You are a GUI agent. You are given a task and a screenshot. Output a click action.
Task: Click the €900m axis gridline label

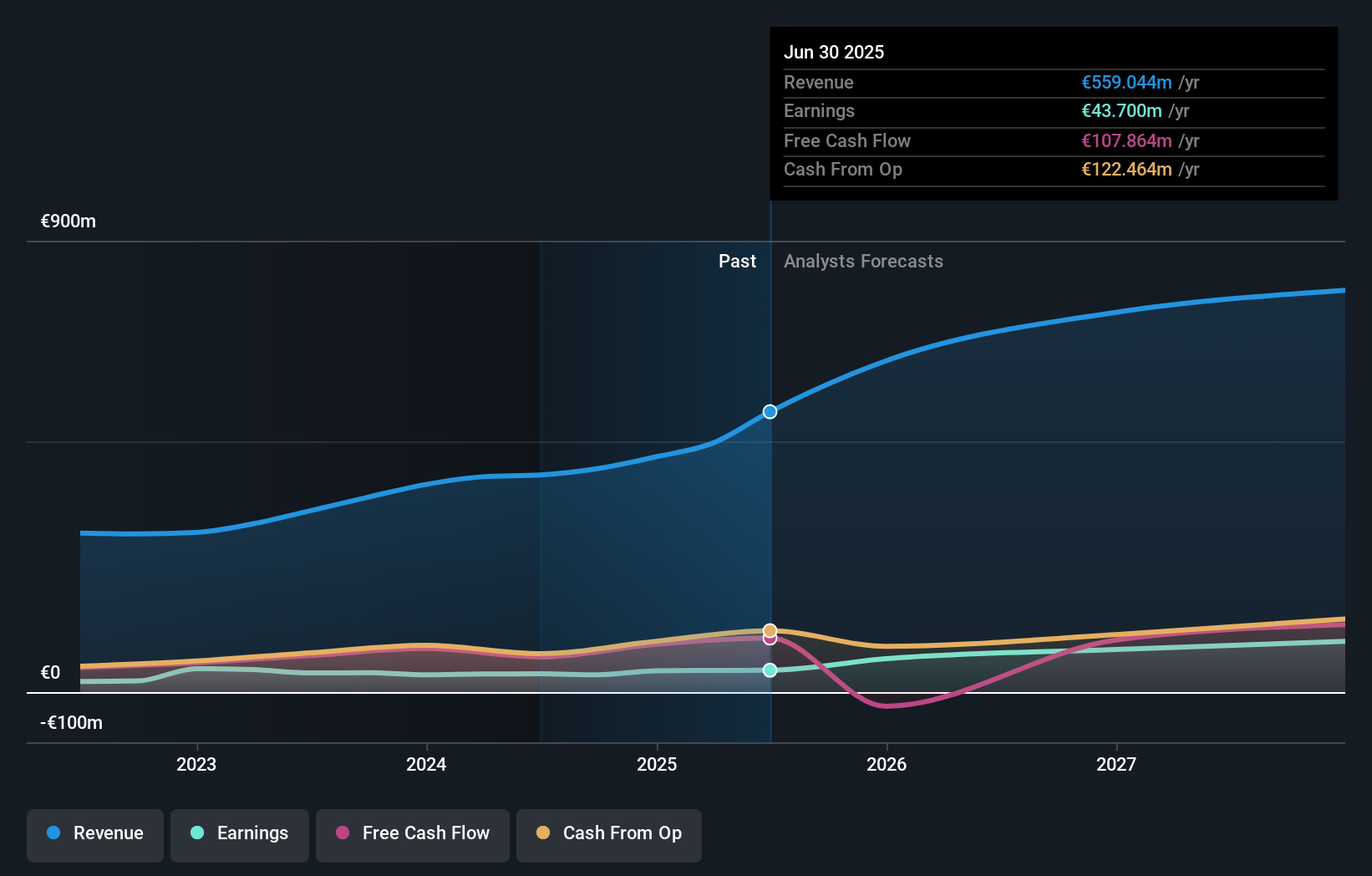pyautogui.click(x=67, y=222)
